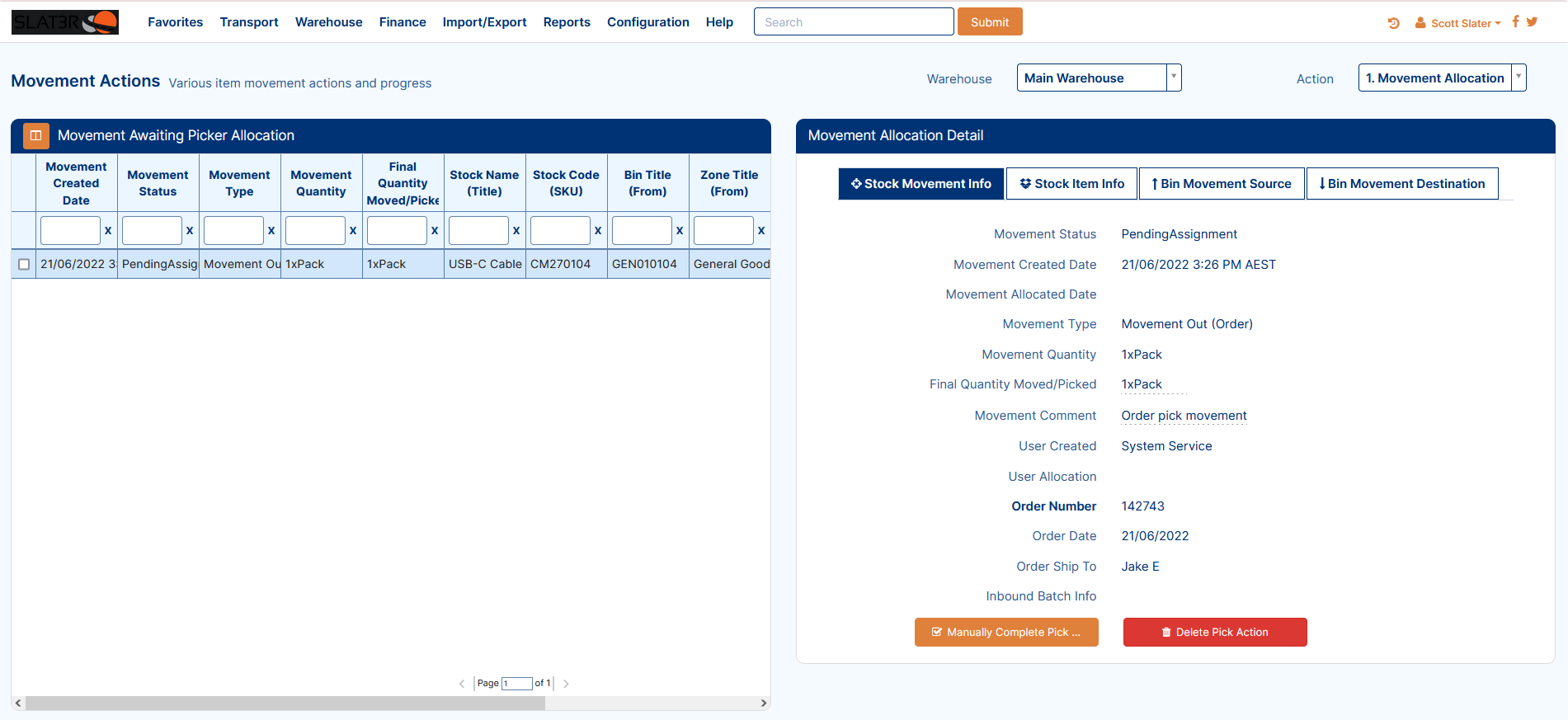This screenshot has width=1568, height=720.
Task: Go to previous page arrow
Action: click(x=462, y=684)
